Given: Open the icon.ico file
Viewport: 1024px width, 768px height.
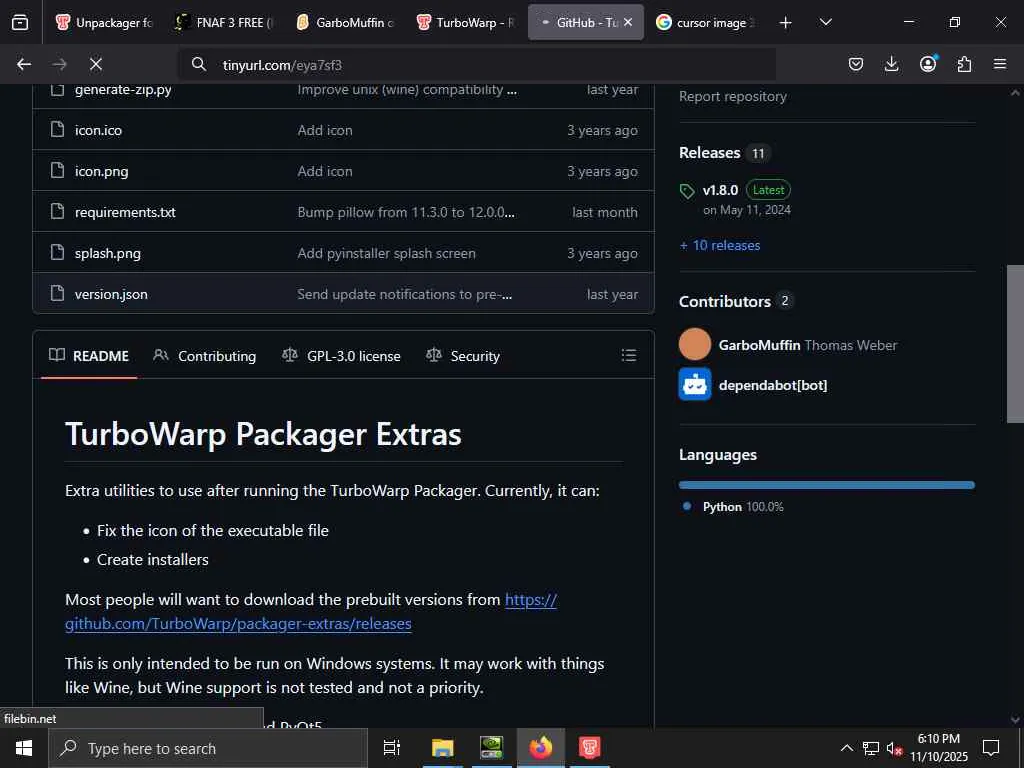Looking at the screenshot, I should point(98,130).
